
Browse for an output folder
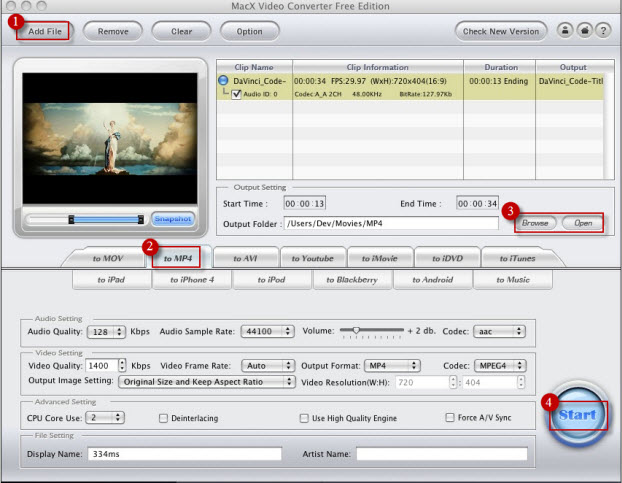(x=535, y=223)
